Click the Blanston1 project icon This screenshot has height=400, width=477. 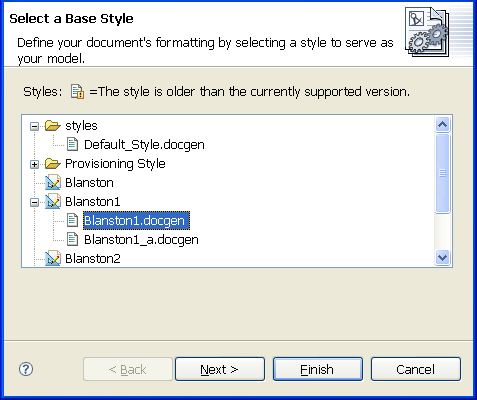click(53, 202)
